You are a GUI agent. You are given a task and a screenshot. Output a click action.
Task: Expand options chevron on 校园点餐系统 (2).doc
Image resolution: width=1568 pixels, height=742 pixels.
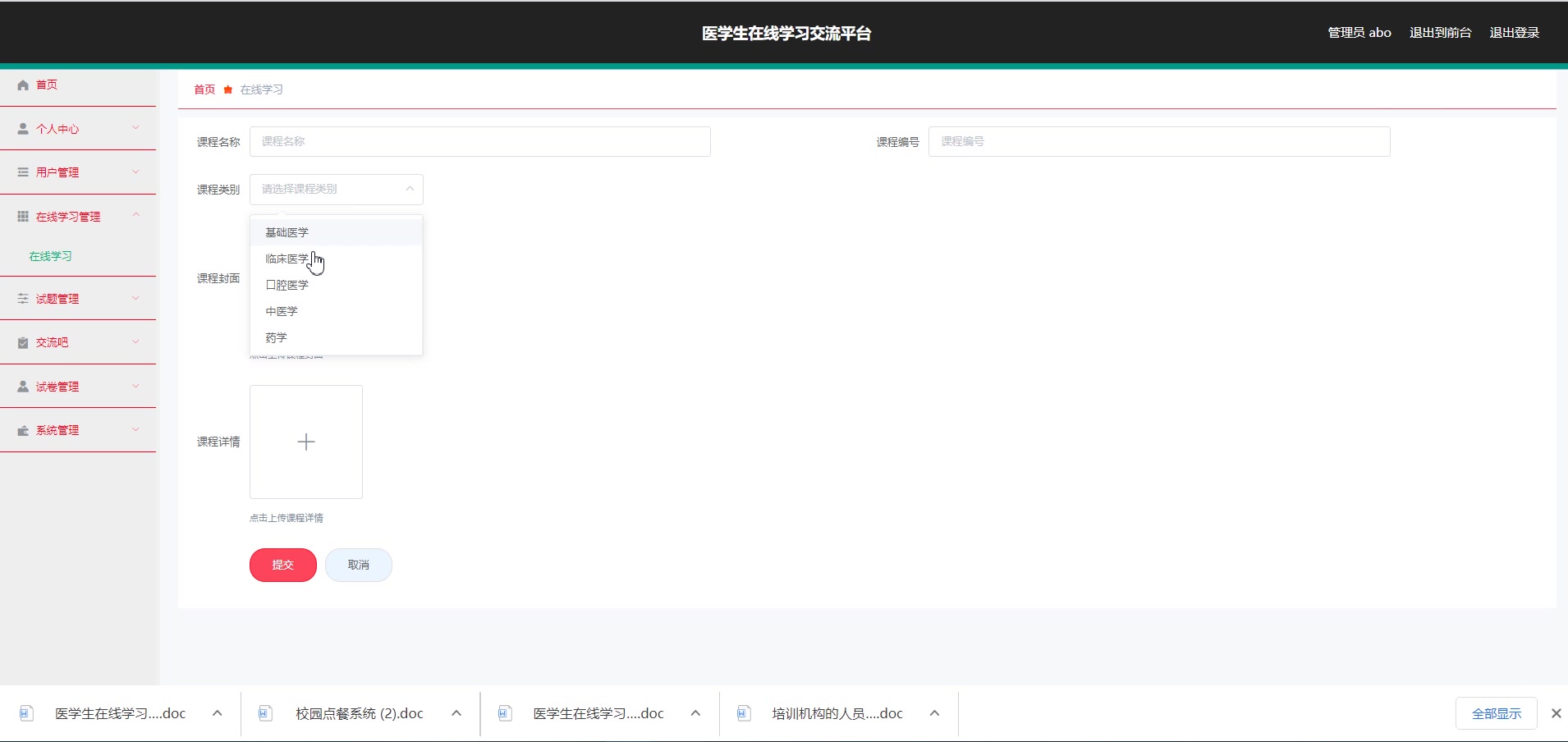coord(456,713)
